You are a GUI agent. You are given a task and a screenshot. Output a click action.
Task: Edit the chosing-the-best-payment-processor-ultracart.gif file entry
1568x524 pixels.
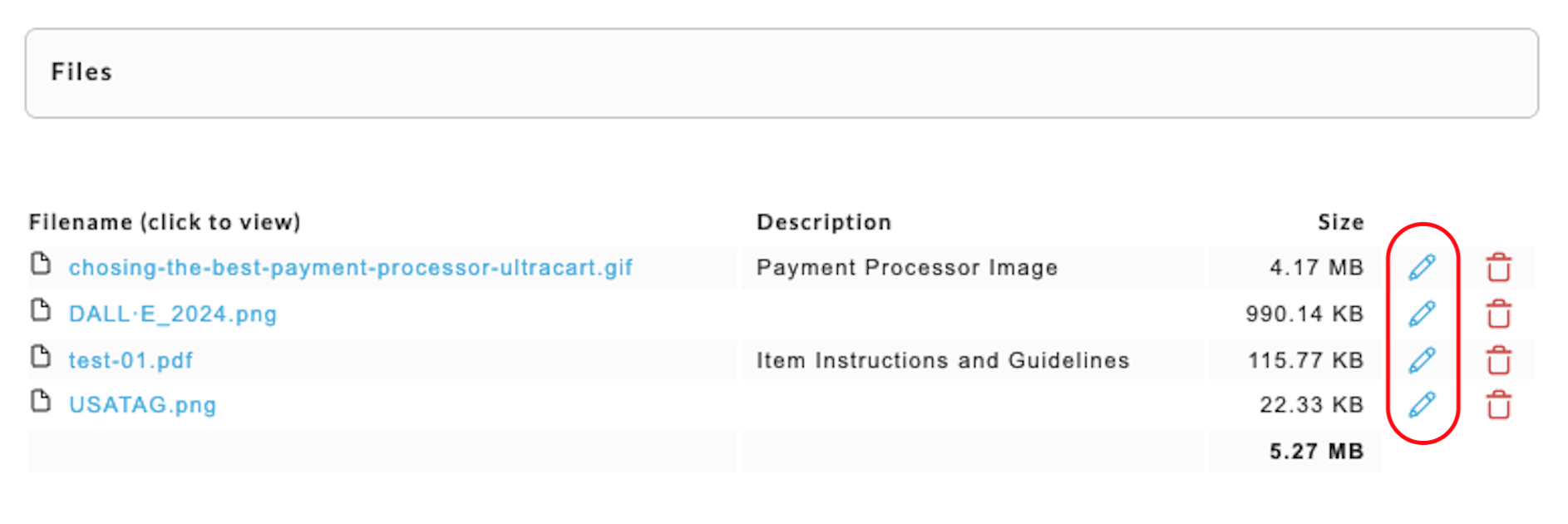pyautogui.click(x=1422, y=267)
